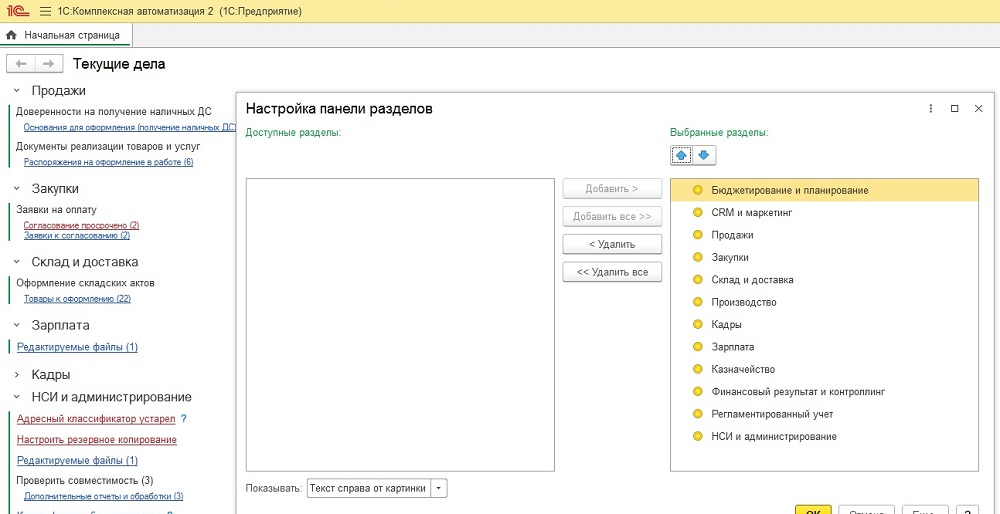Click the << Удалить все button
This screenshot has height=514, width=1000.
(x=612, y=272)
